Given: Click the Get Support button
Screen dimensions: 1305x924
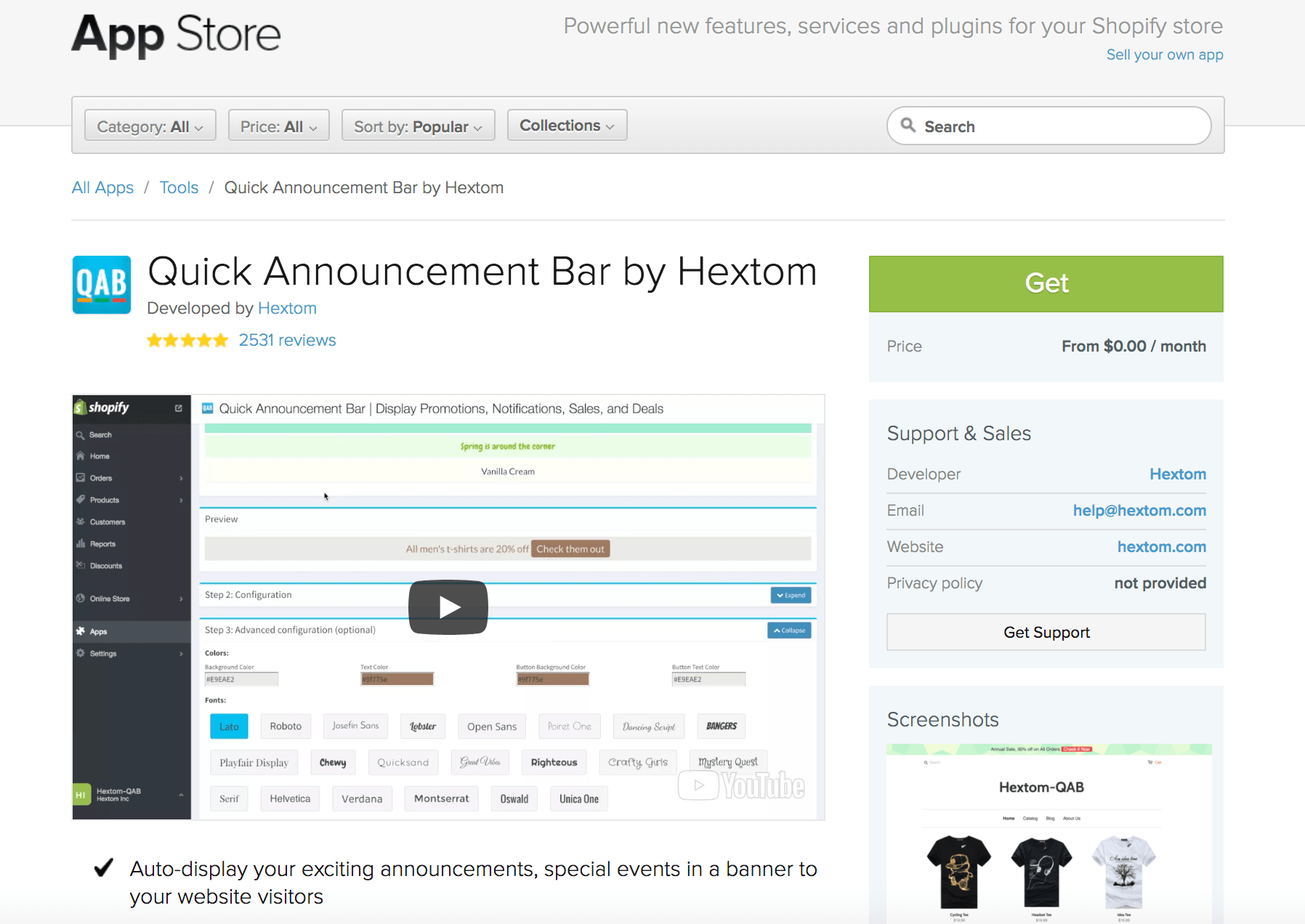Looking at the screenshot, I should pos(1046,632).
